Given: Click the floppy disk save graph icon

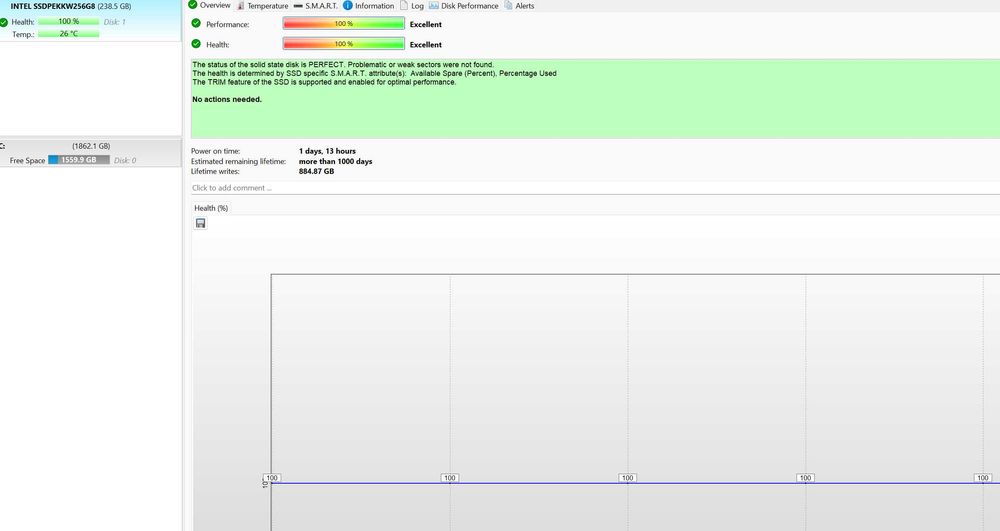Looking at the screenshot, I should (x=200, y=223).
